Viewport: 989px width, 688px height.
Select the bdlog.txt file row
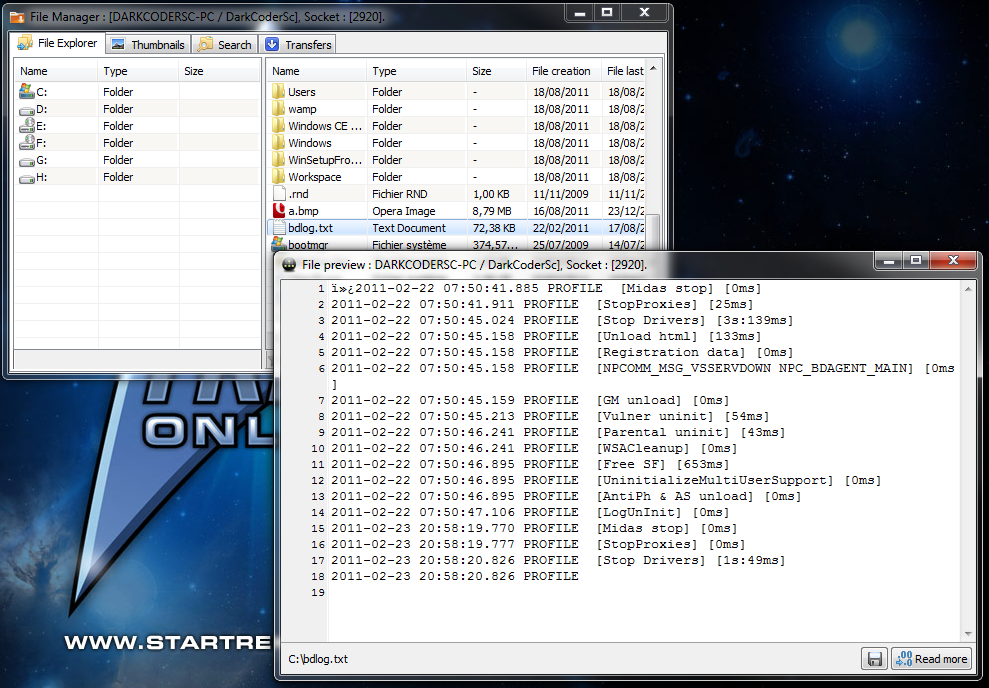coord(400,228)
